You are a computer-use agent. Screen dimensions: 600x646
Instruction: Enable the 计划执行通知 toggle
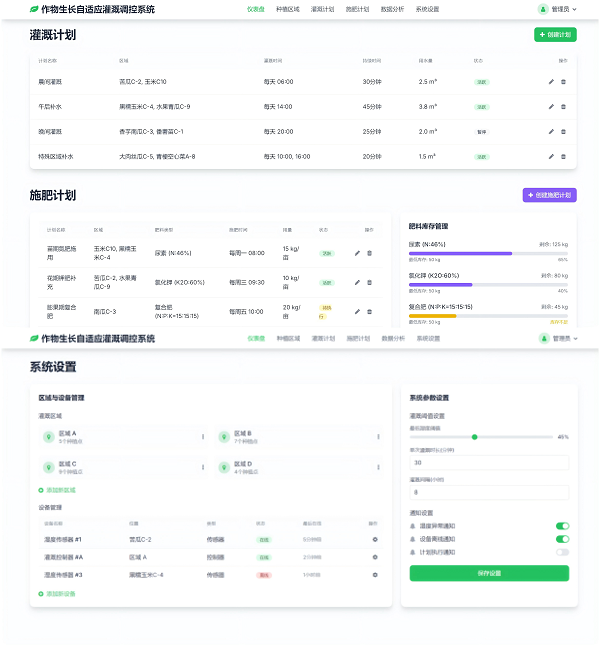click(x=562, y=552)
